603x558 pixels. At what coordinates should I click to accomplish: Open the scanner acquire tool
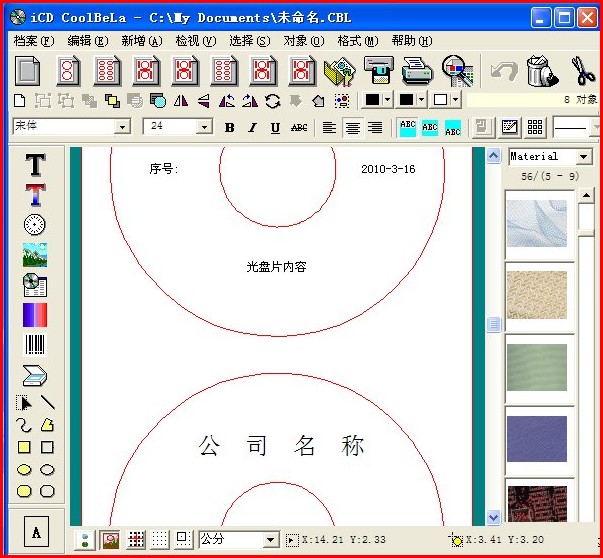(x=35, y=375)
